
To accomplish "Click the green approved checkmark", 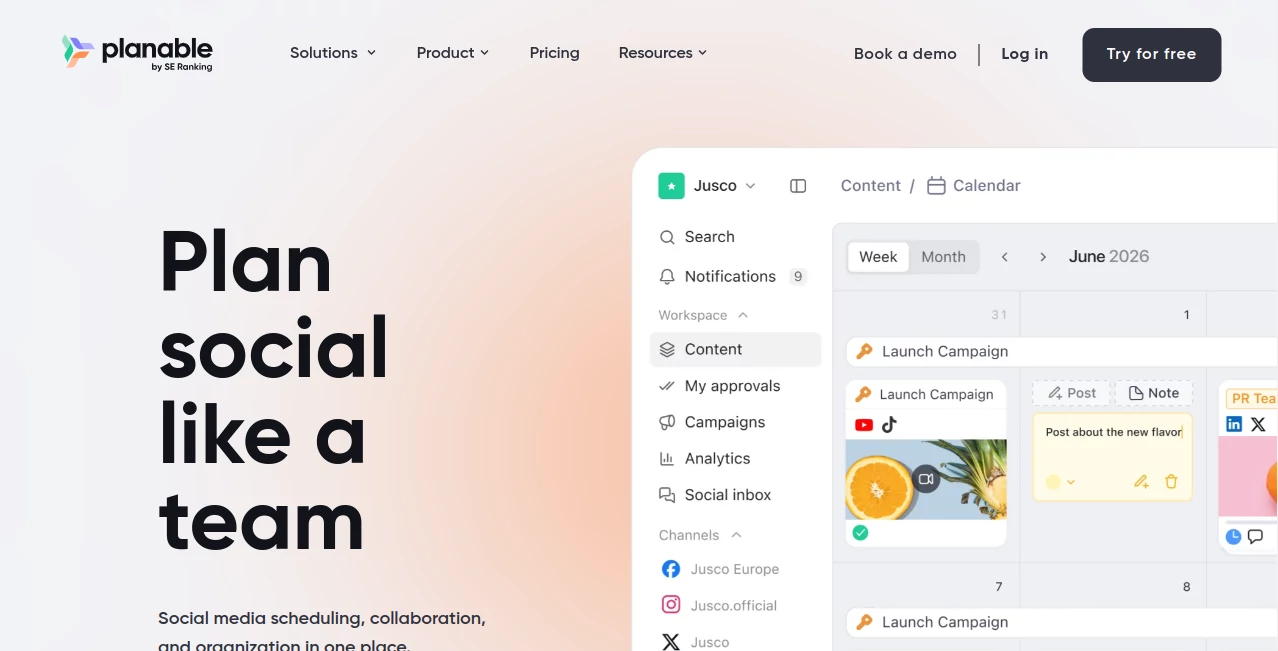I will 860,533.
